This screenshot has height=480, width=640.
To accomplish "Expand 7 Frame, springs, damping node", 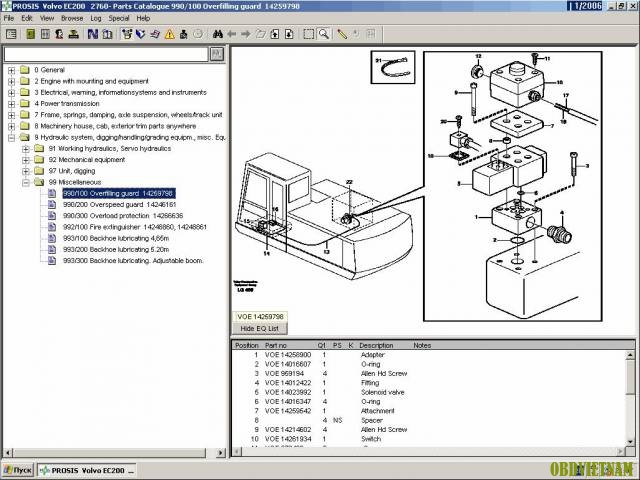I will click(x=11, y=115).
